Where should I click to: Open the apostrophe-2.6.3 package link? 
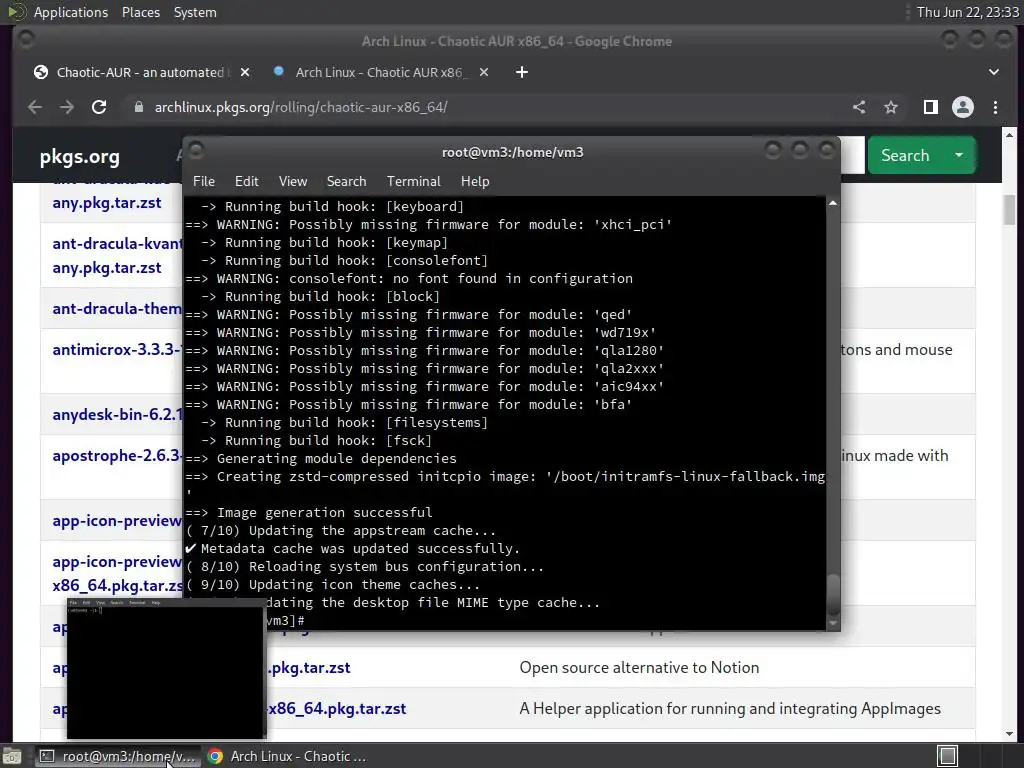click(x=117, y=455)
